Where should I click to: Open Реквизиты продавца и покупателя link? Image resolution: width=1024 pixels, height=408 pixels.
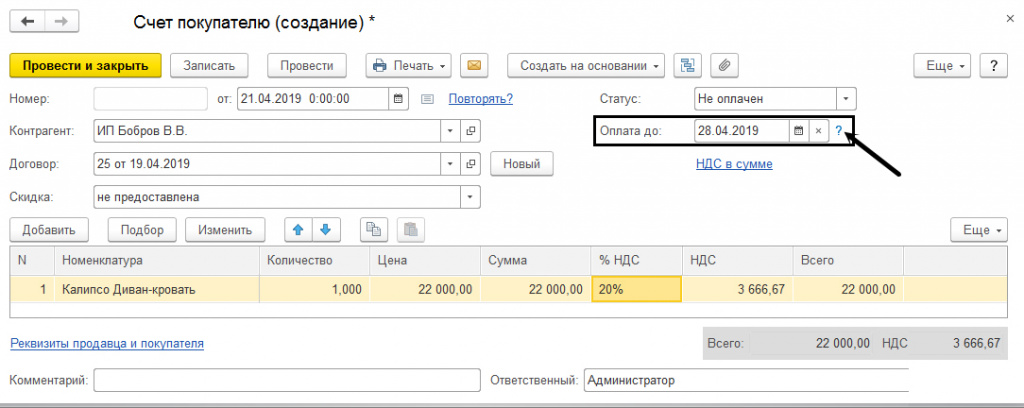107,343
